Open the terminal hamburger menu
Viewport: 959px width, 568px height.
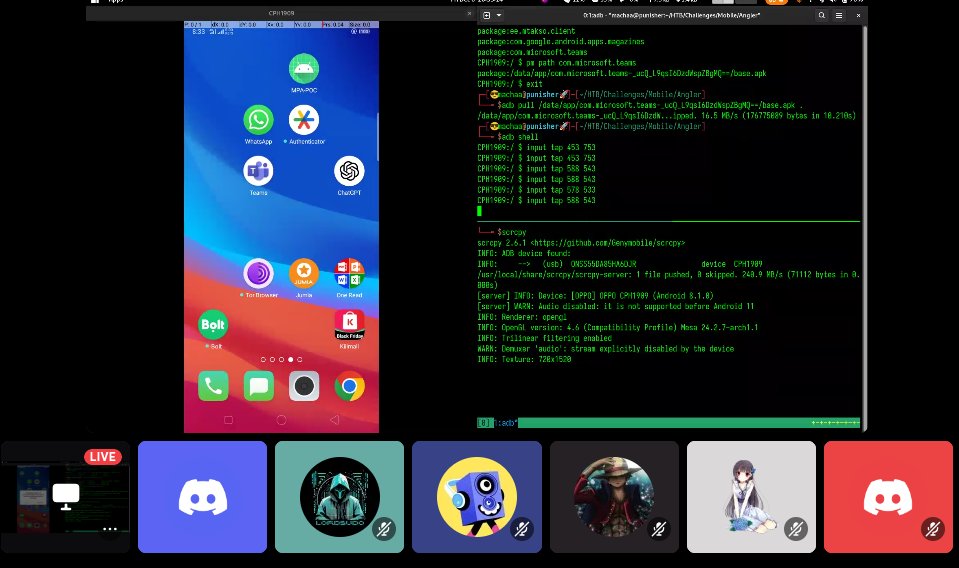tap(839, 15)
